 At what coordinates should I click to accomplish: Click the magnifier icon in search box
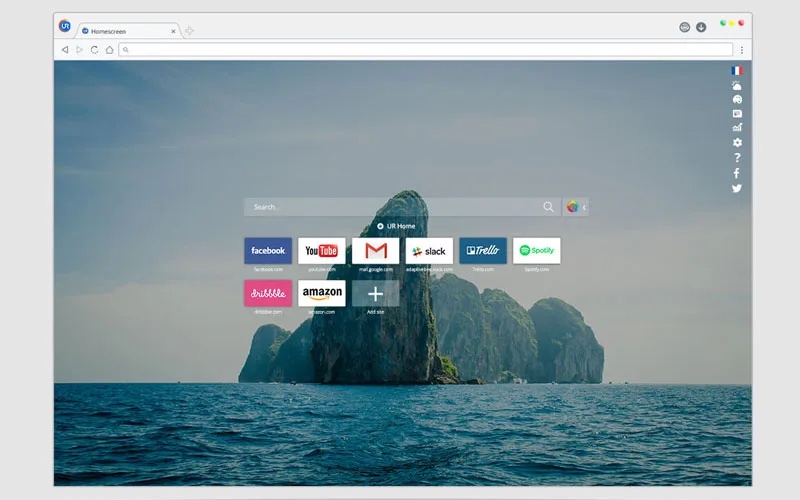click(548, 207)
